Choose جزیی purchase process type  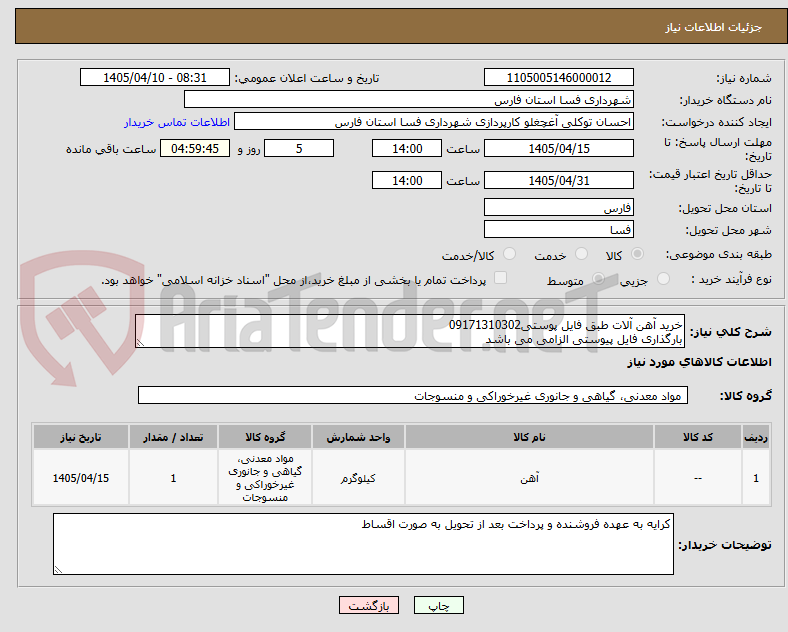[663, 279]
